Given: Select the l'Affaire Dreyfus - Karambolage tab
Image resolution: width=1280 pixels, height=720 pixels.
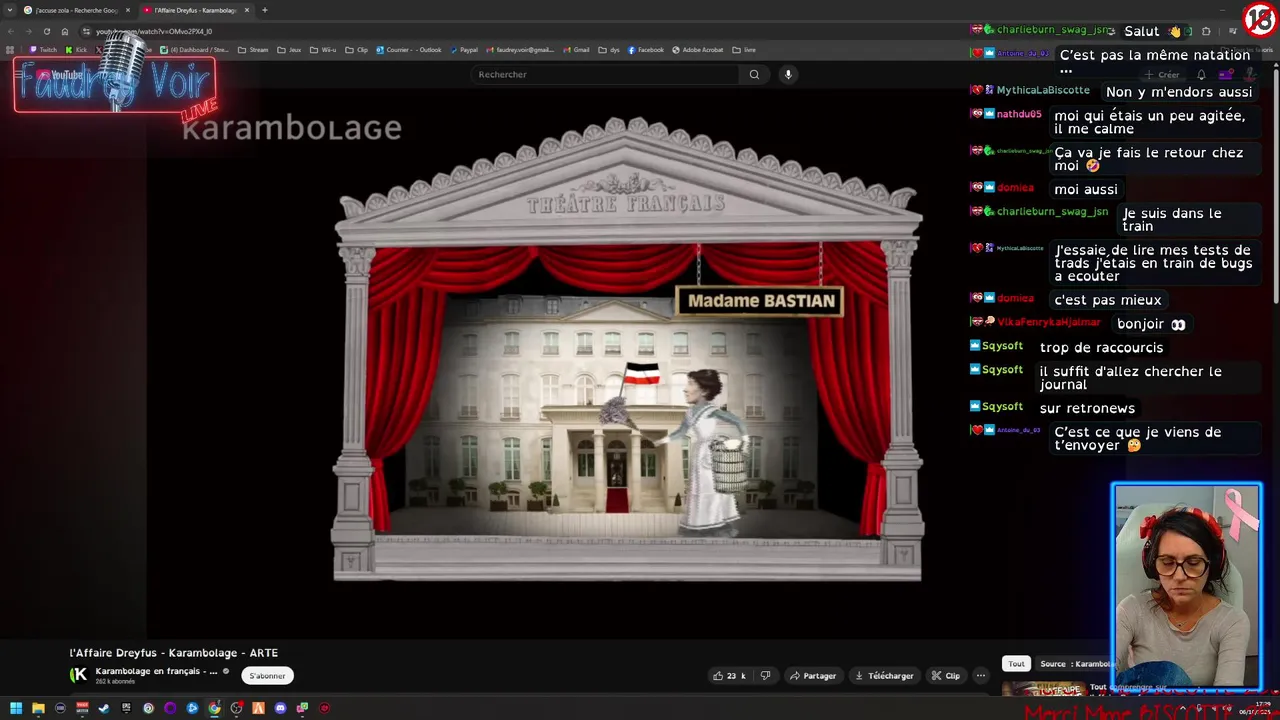Looking at the screenshot, I should [194, 10].
